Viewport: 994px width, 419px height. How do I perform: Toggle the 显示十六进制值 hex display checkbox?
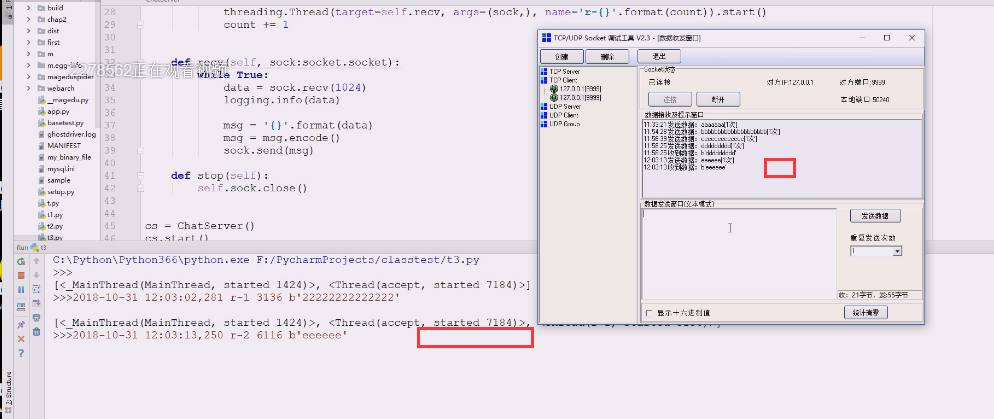pyautogui.click(x=649, y=313)
